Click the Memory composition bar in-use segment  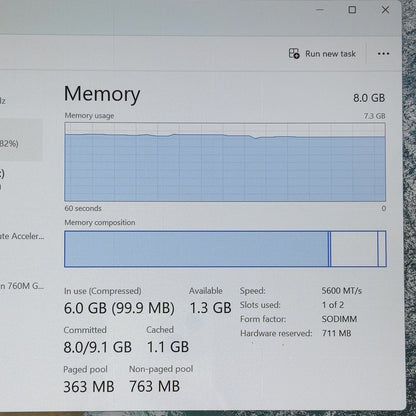pos(196,249)
